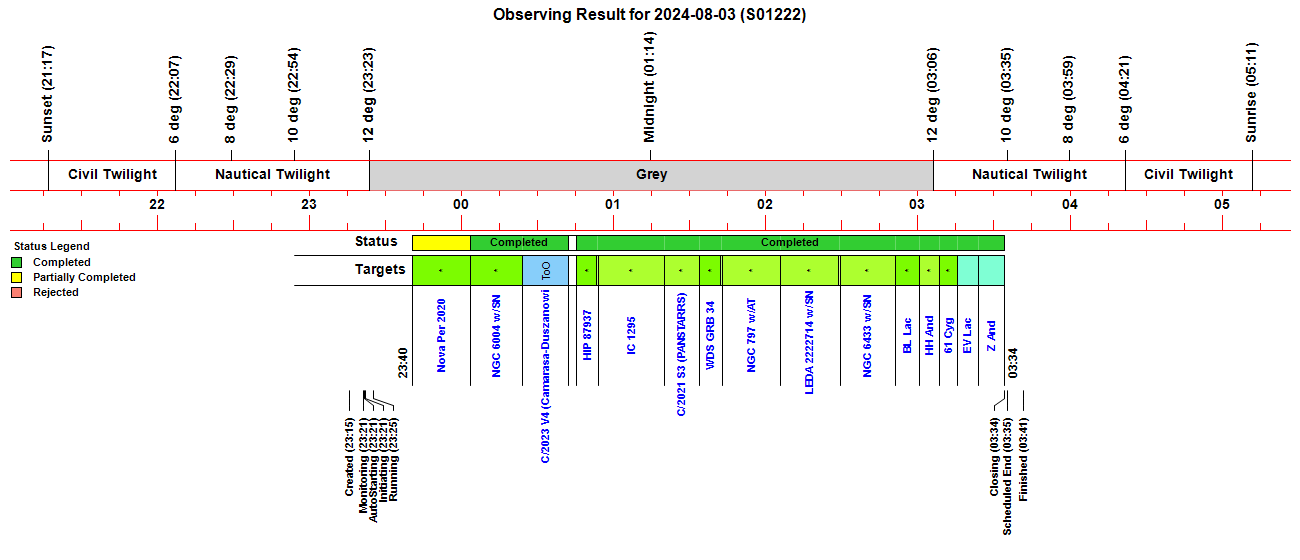Open the NGC 6004 w/SN target link
Viewport: 1300px width, 560px height.
point(496,335)
